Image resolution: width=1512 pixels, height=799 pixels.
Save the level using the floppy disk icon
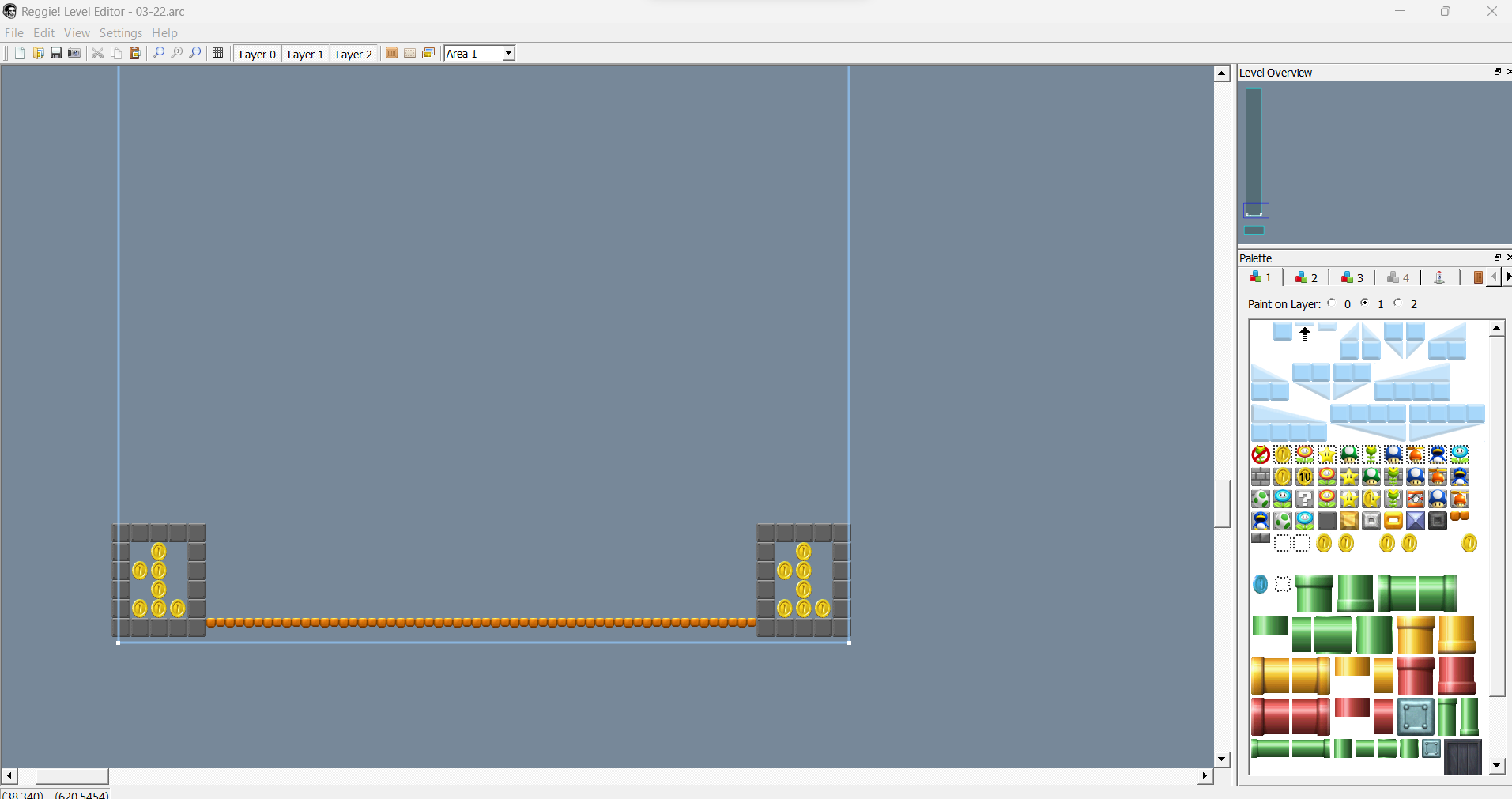point(56,53)
